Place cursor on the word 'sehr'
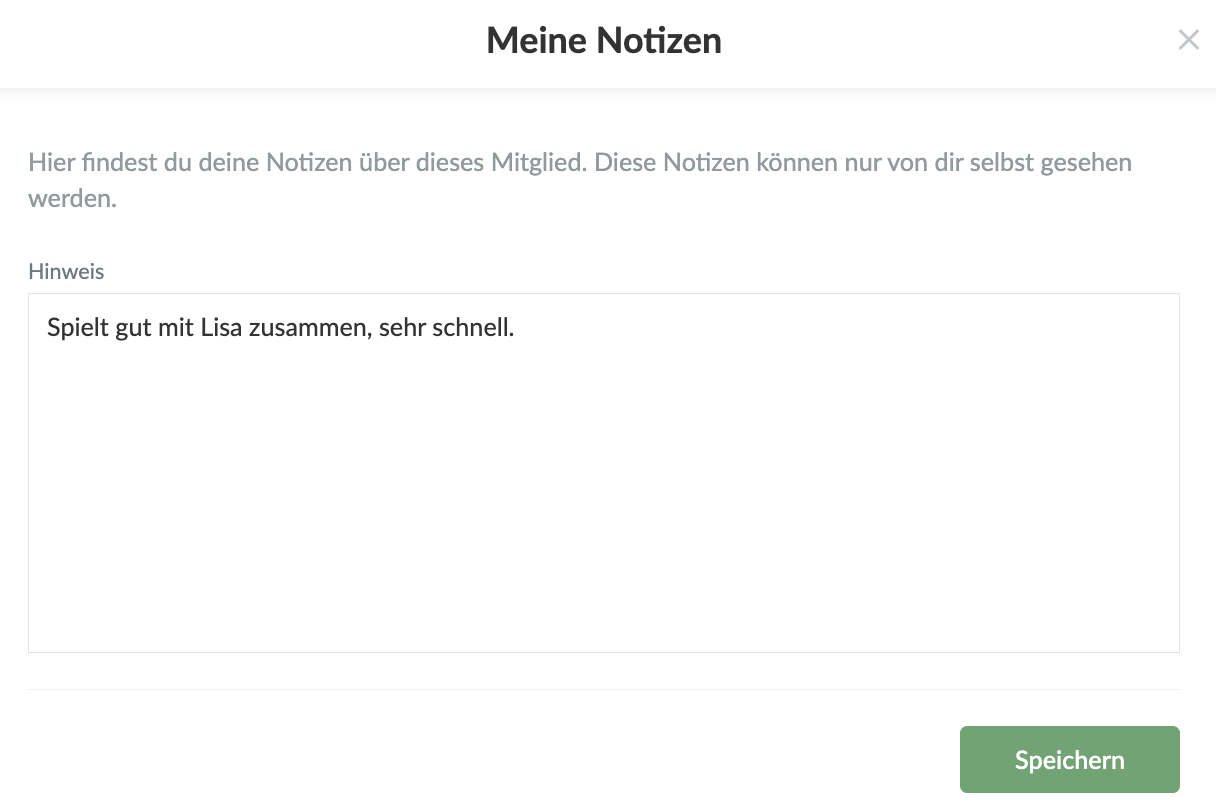The image size is (1216, 812). (x=402, y=328)
